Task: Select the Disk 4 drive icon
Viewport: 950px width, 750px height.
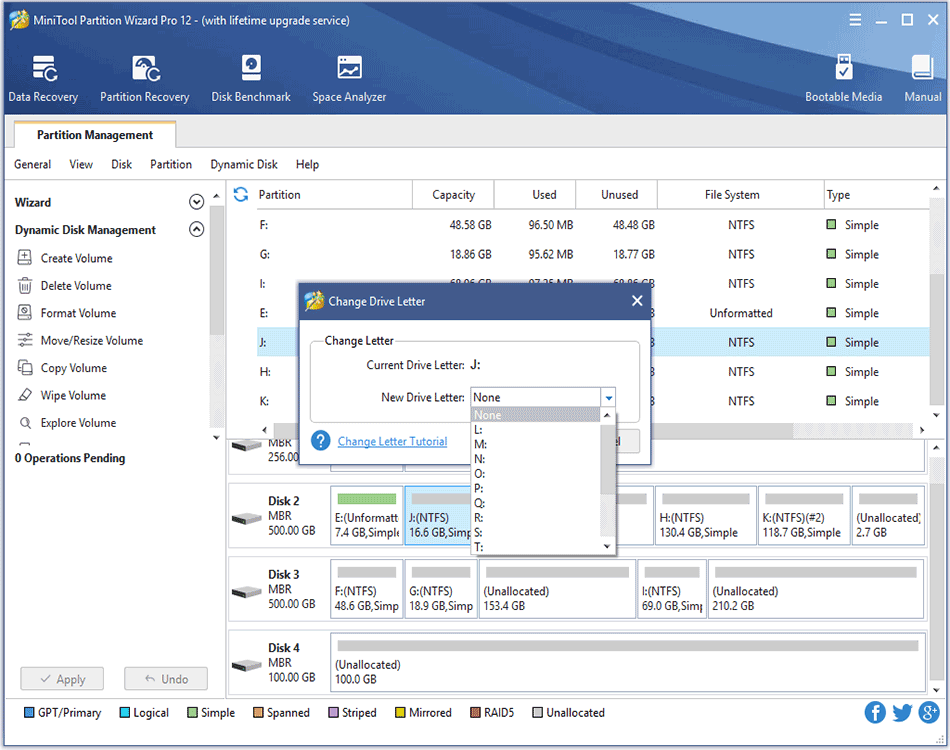Action: (x=247, y=665)
